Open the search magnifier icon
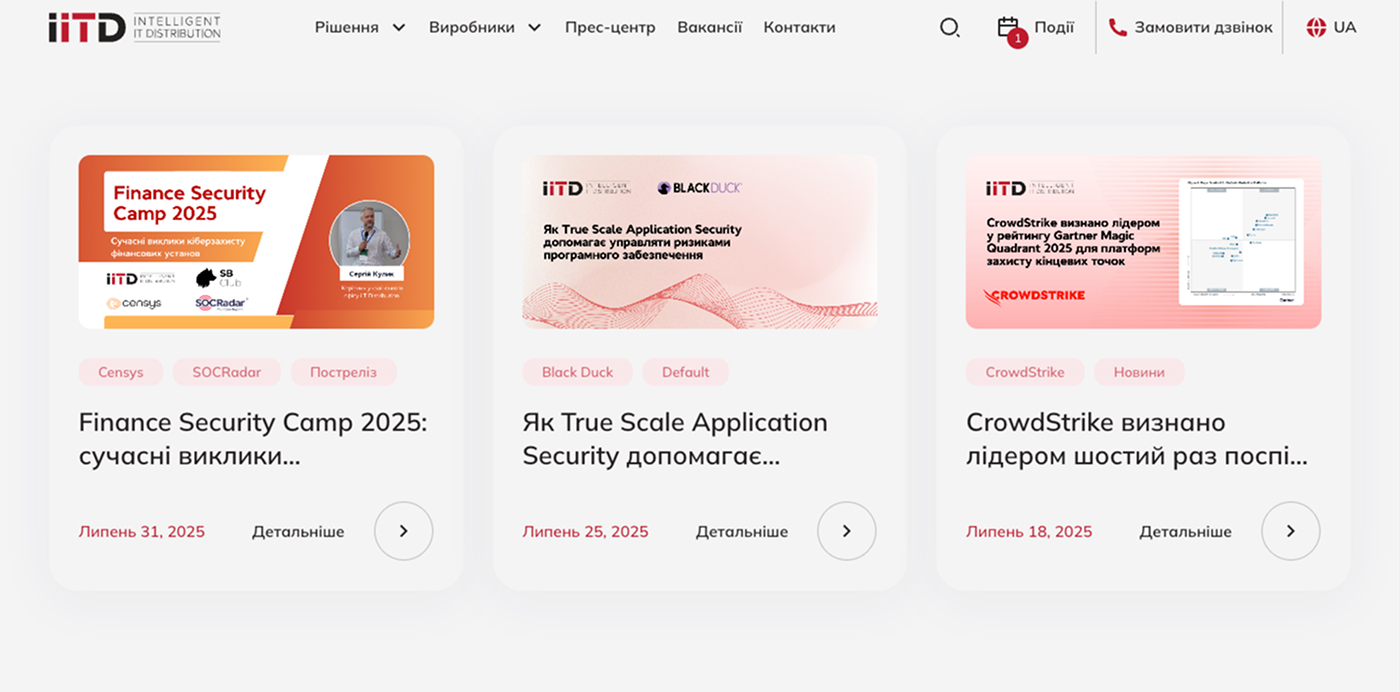The width and height of the screenshot is (1400, 692). point(949,28)
